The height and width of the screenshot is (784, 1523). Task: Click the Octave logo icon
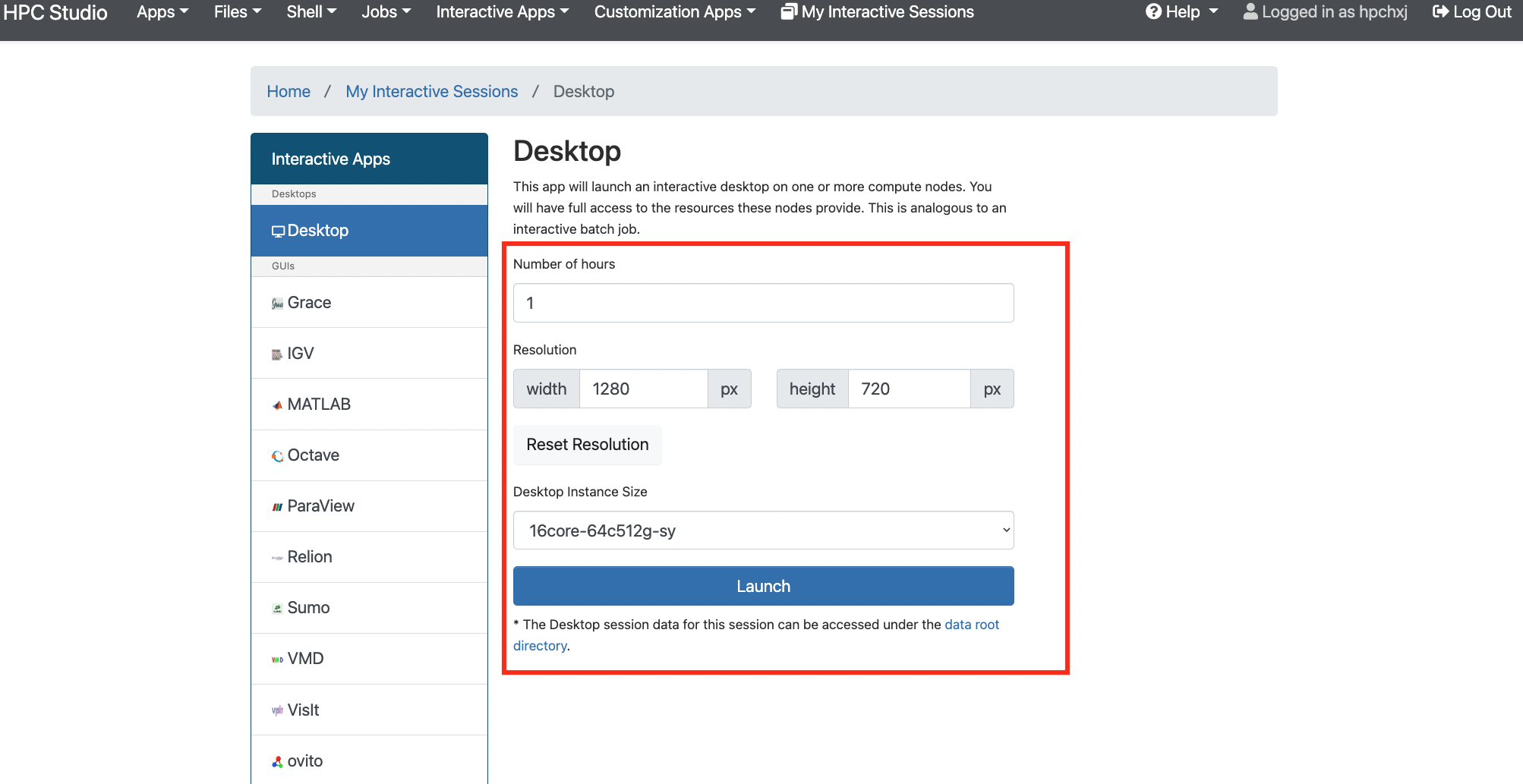tap(277, 456)
